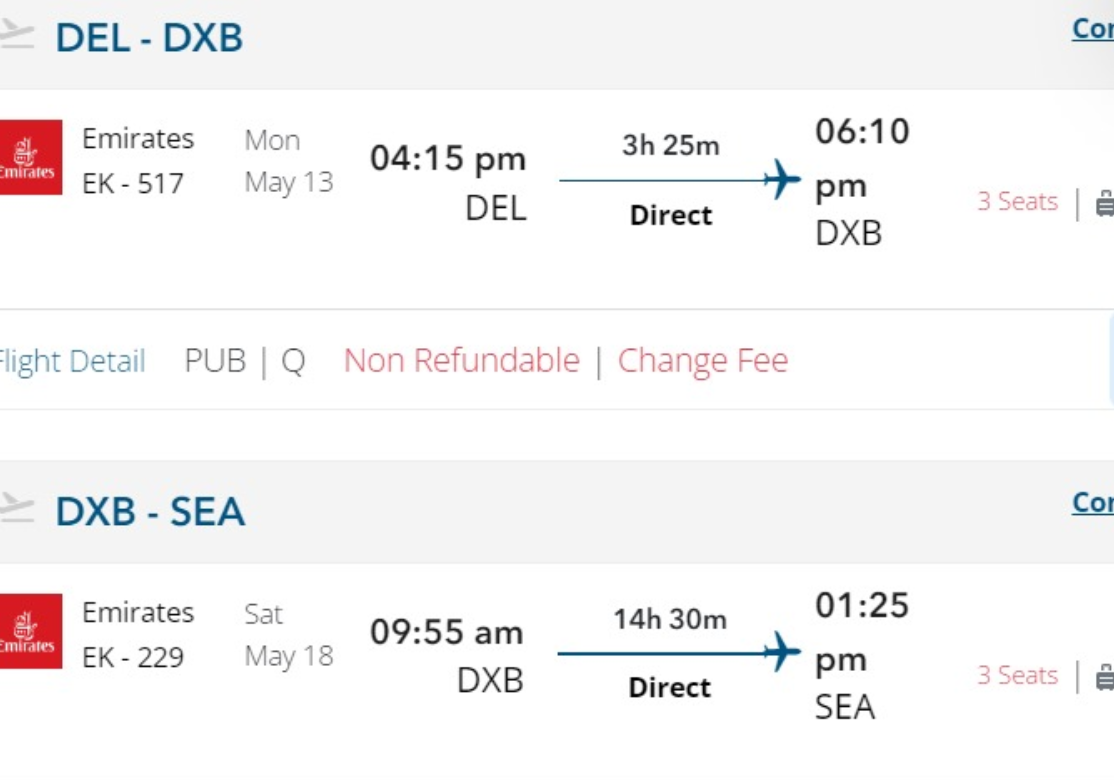Click the 04:15 pm departure time
The image size is (1114, 781).
coord(447,159)
